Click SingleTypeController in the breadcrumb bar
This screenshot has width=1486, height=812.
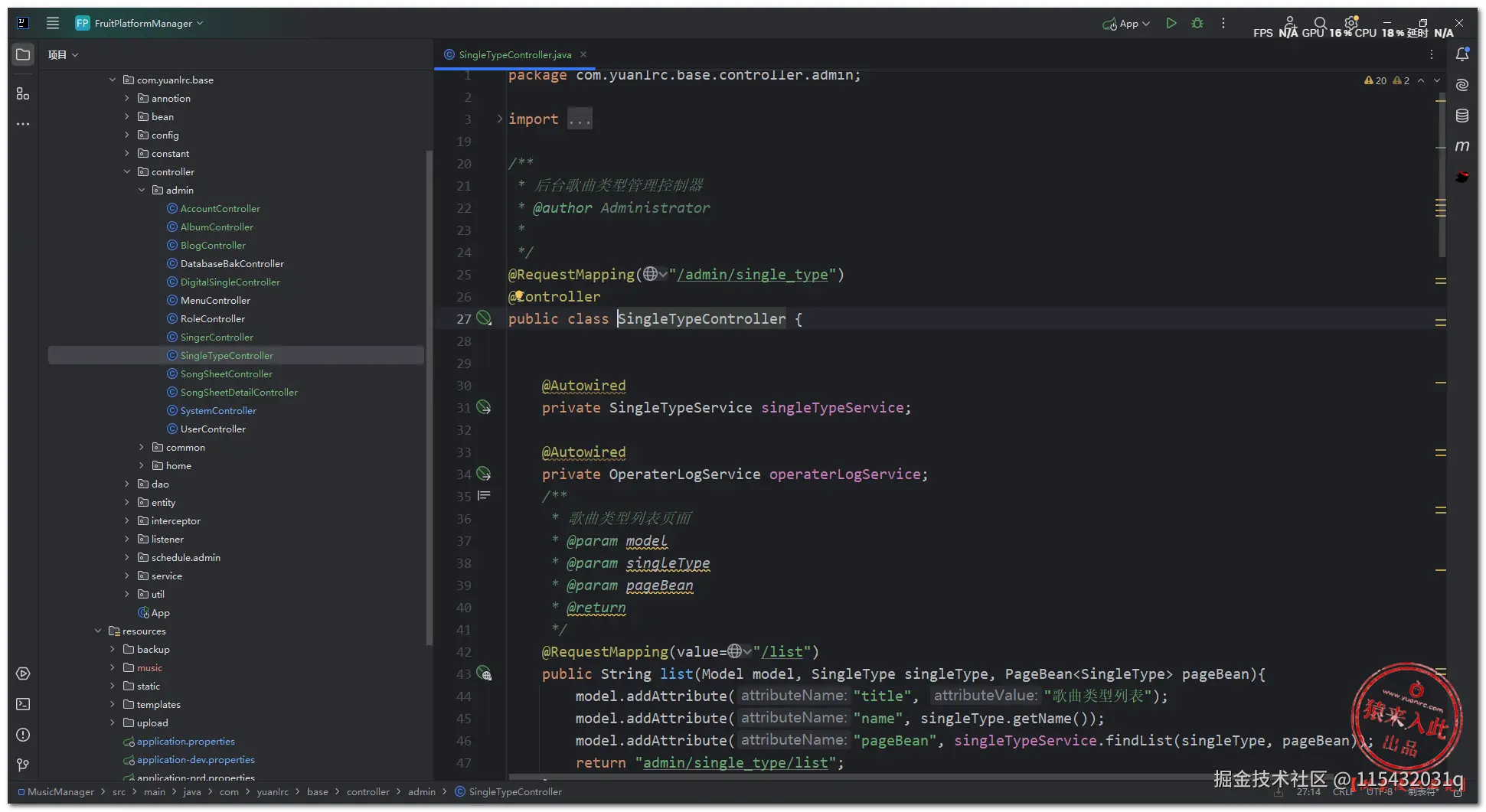coord(515,791)
